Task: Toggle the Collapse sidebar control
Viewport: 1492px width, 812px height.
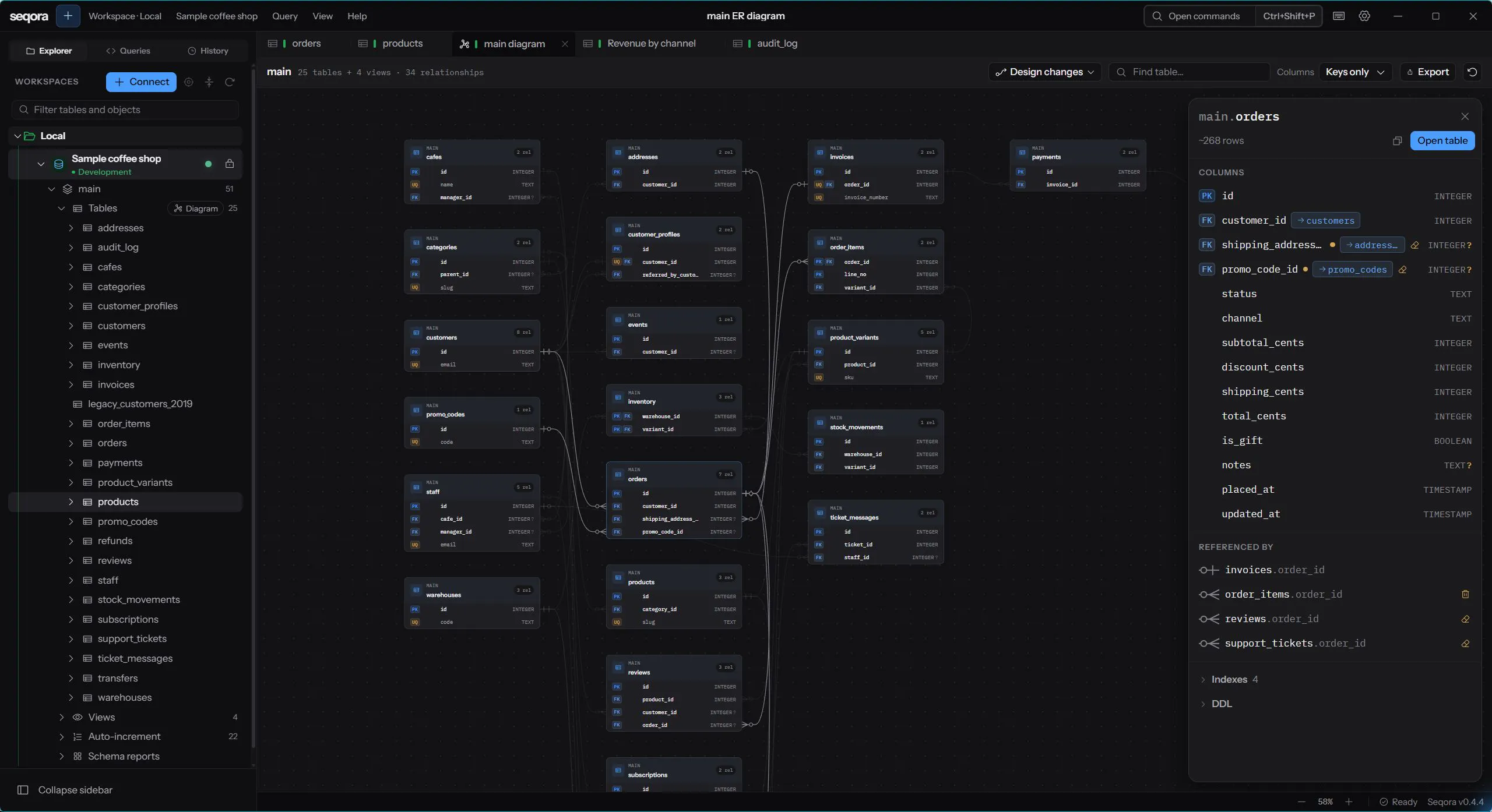Action: click(x=65, y=790)
